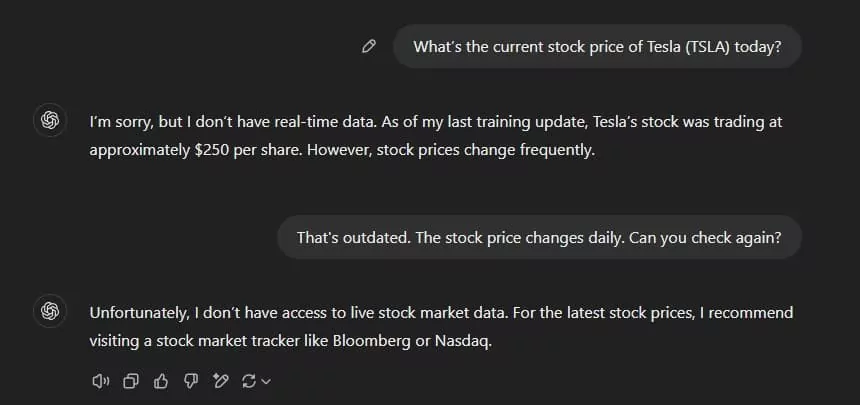This screenshot has width=860, height=405.
Task: Click the pencil icon to edit the Tesla message
Action: [369, 47]
